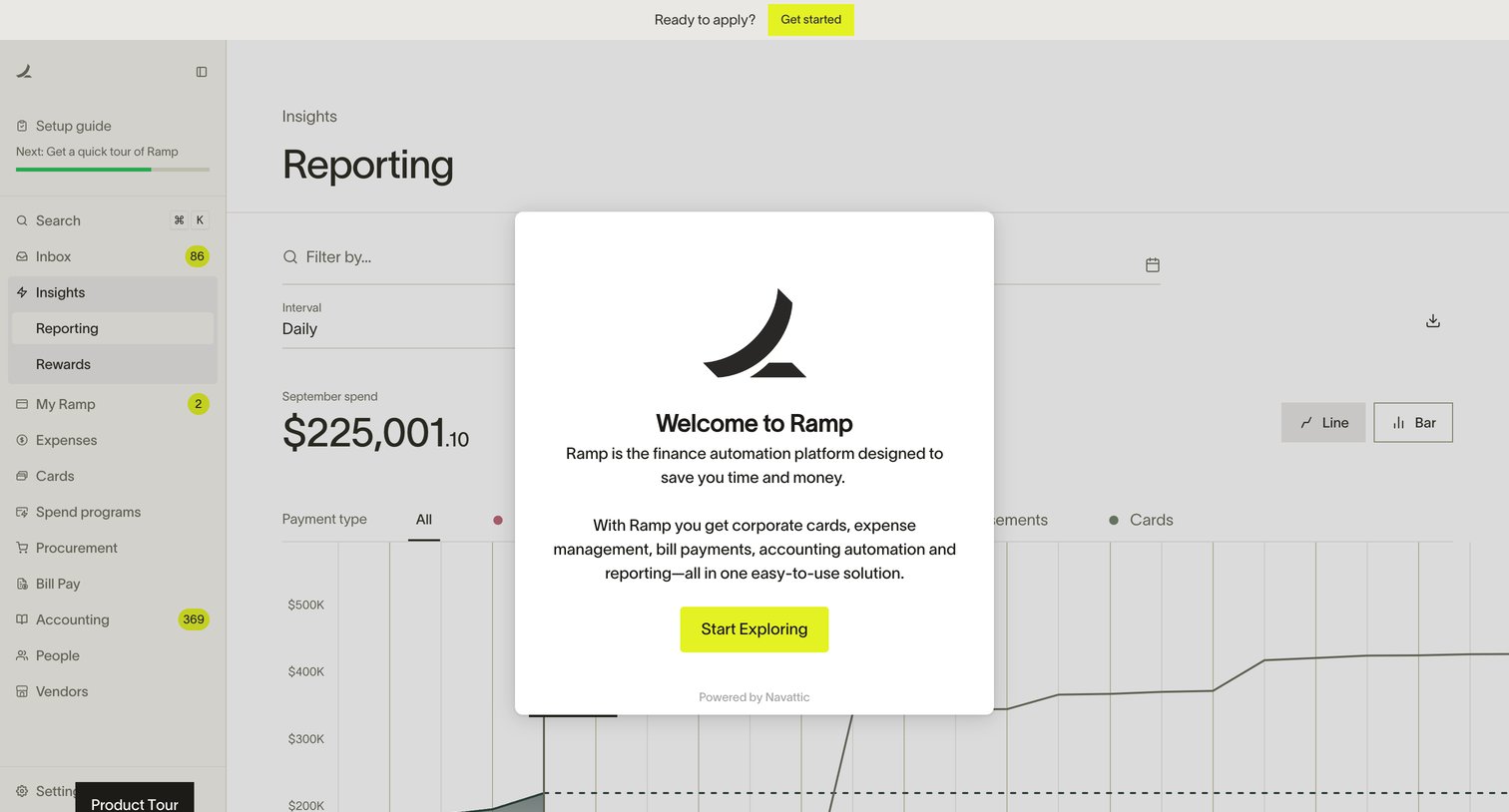This screenshot has height=812, width=1509.
Task: Click the Spend programs icon
Action: coord(22,512)
